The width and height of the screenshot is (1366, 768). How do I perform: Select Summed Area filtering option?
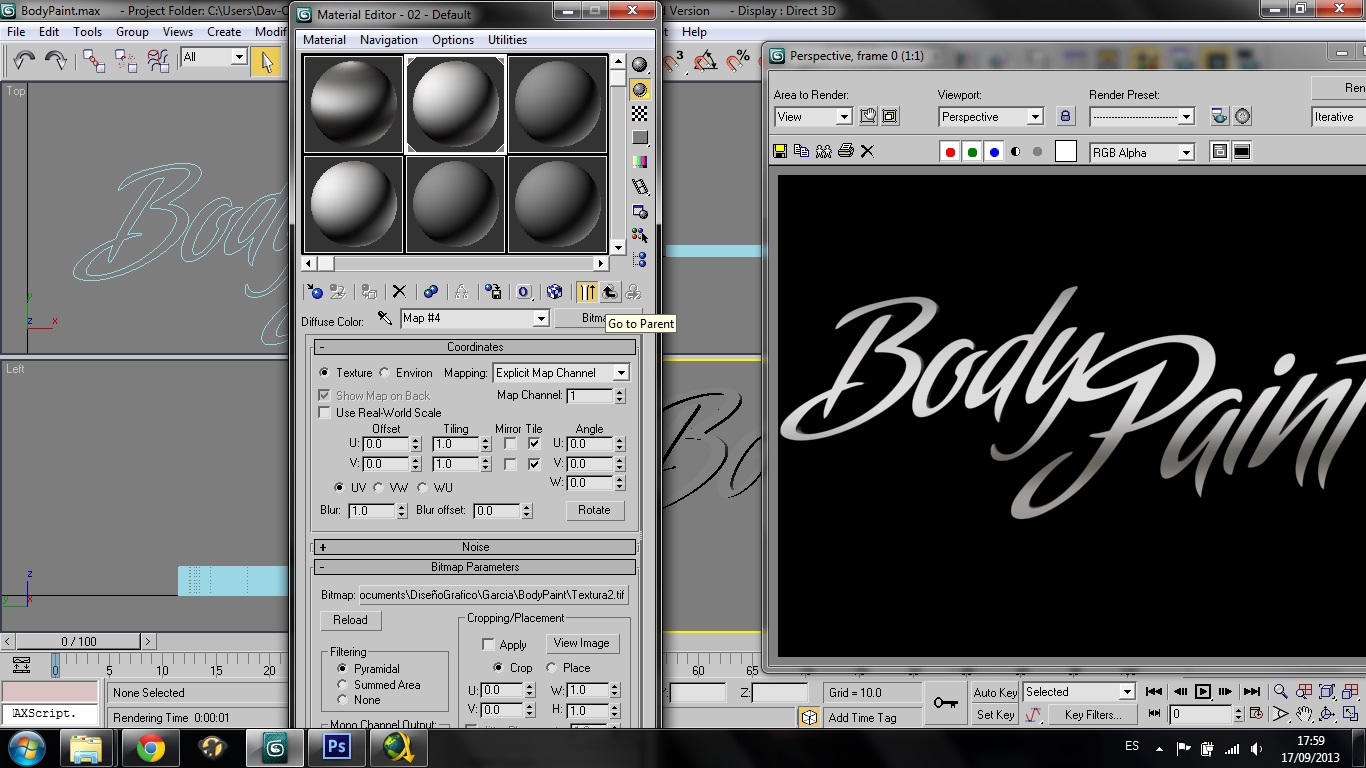pos(343,685)
